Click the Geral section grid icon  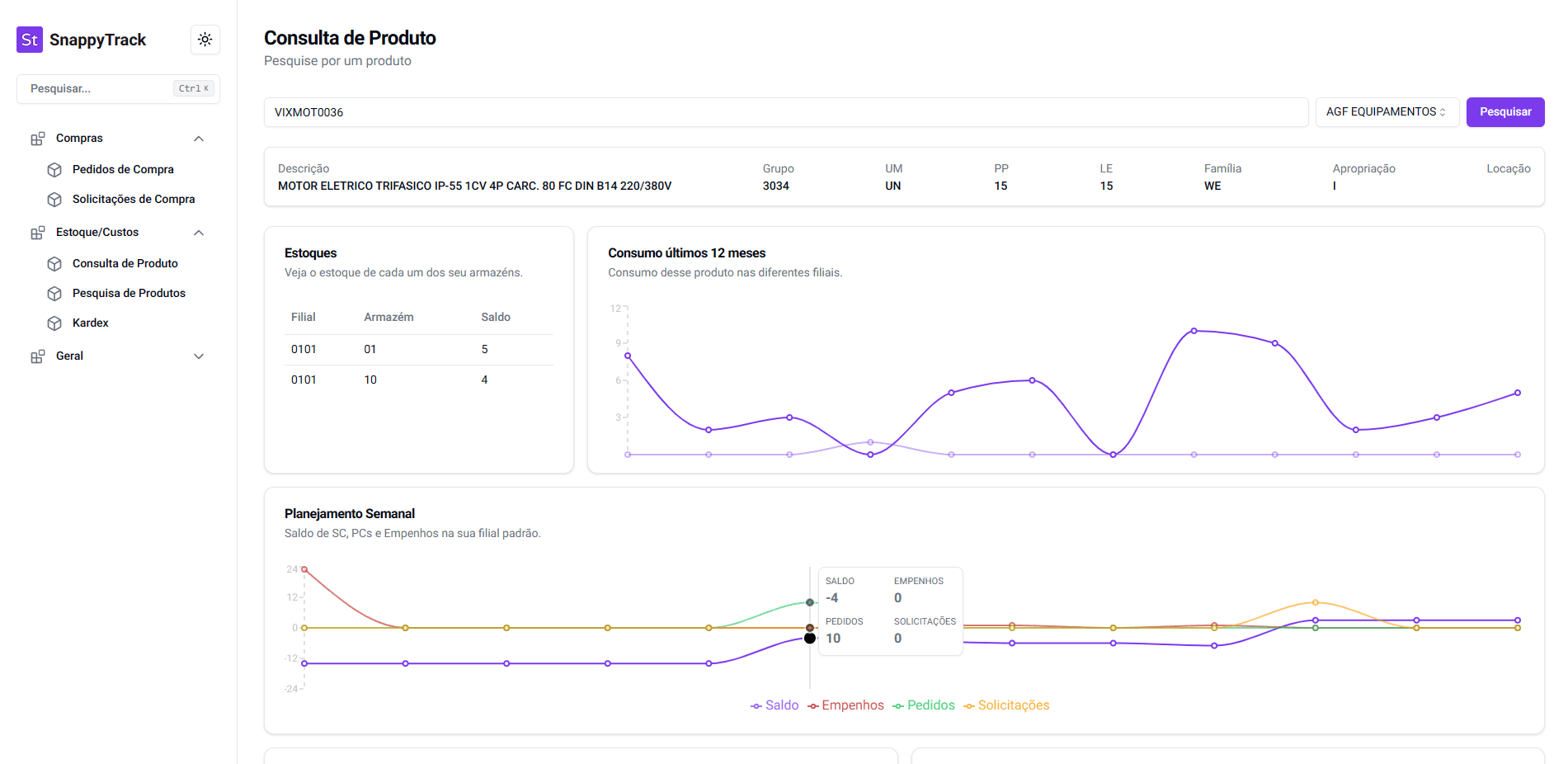38,356
